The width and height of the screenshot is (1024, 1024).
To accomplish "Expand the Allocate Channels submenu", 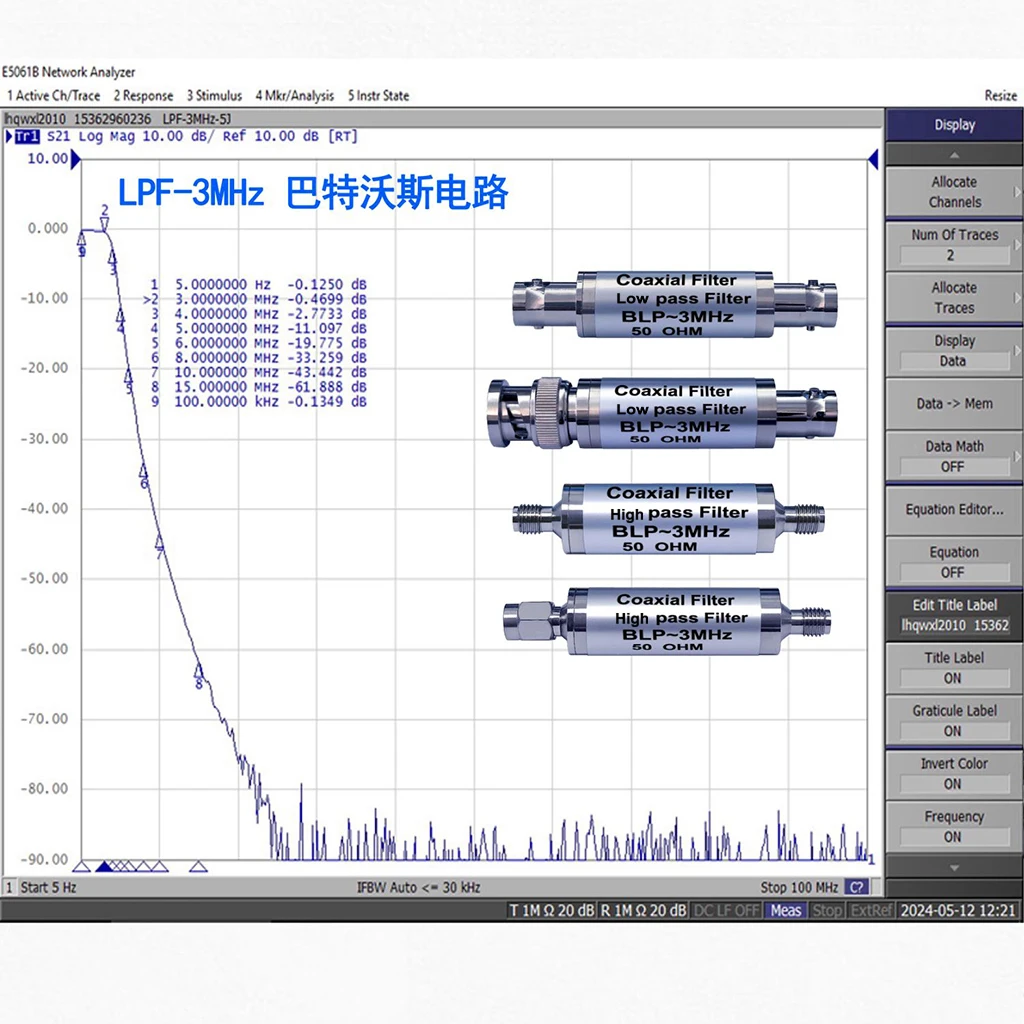I will [953, 192].
